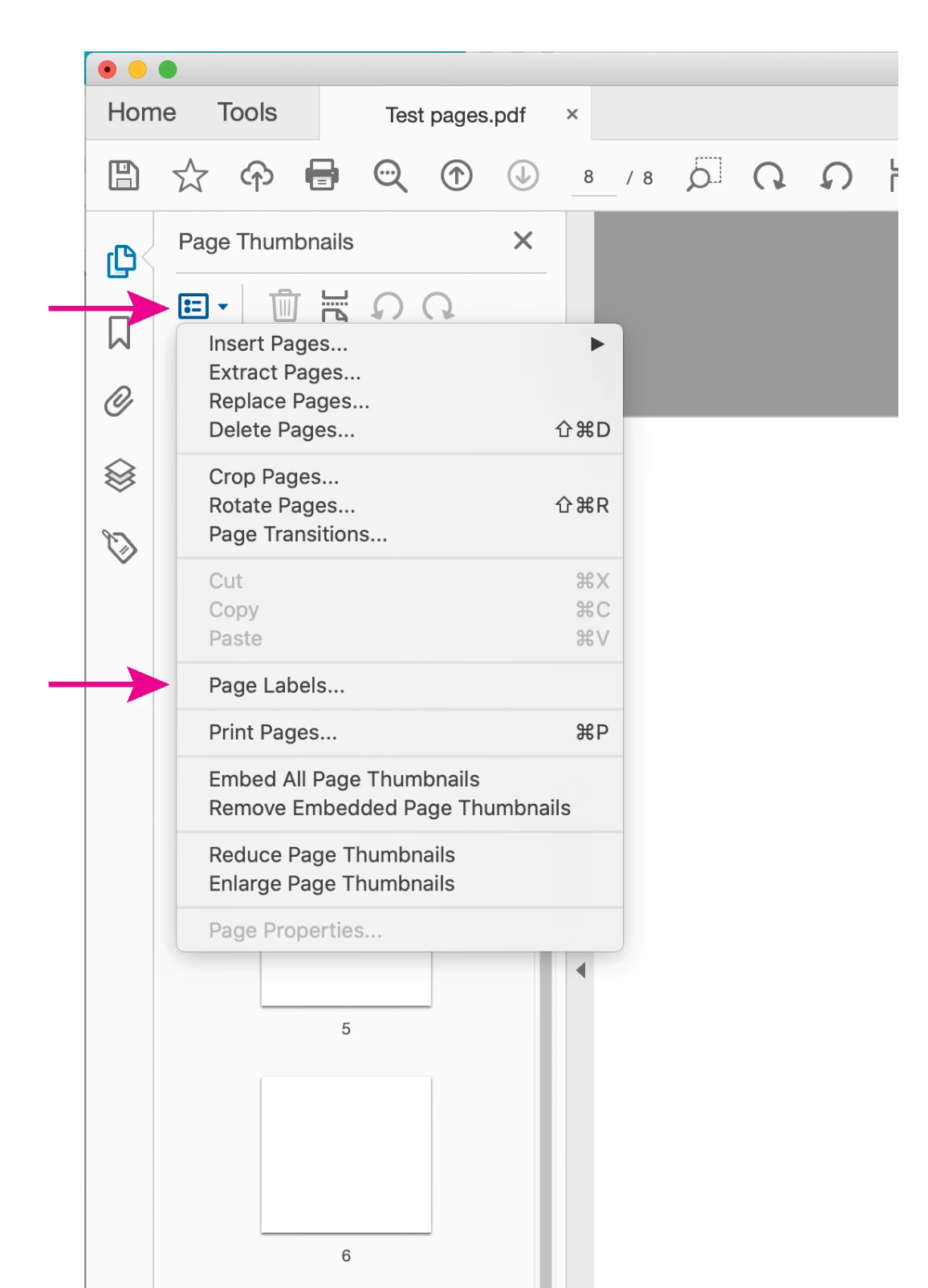Close the Page Thumbnails panel

pos(523,240)
